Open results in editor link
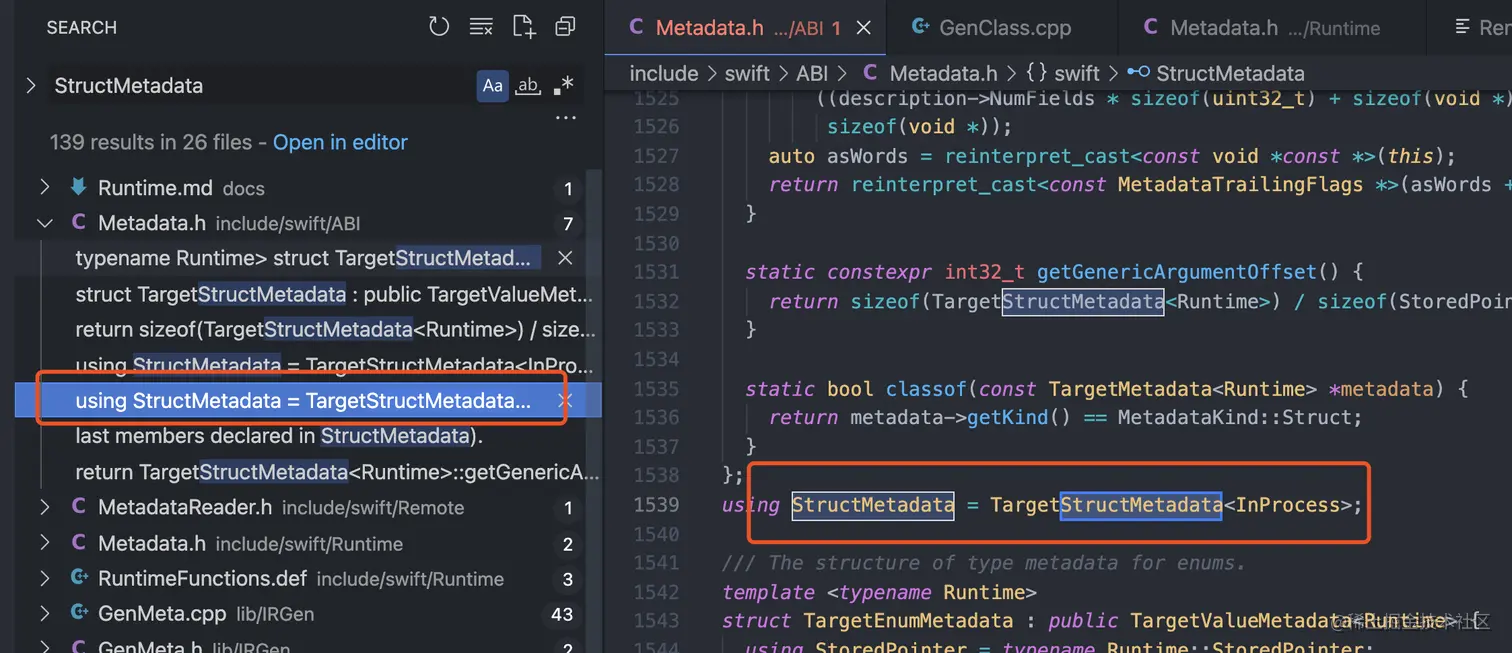This screenshot has height=653, width=1512. pos(340,143)
